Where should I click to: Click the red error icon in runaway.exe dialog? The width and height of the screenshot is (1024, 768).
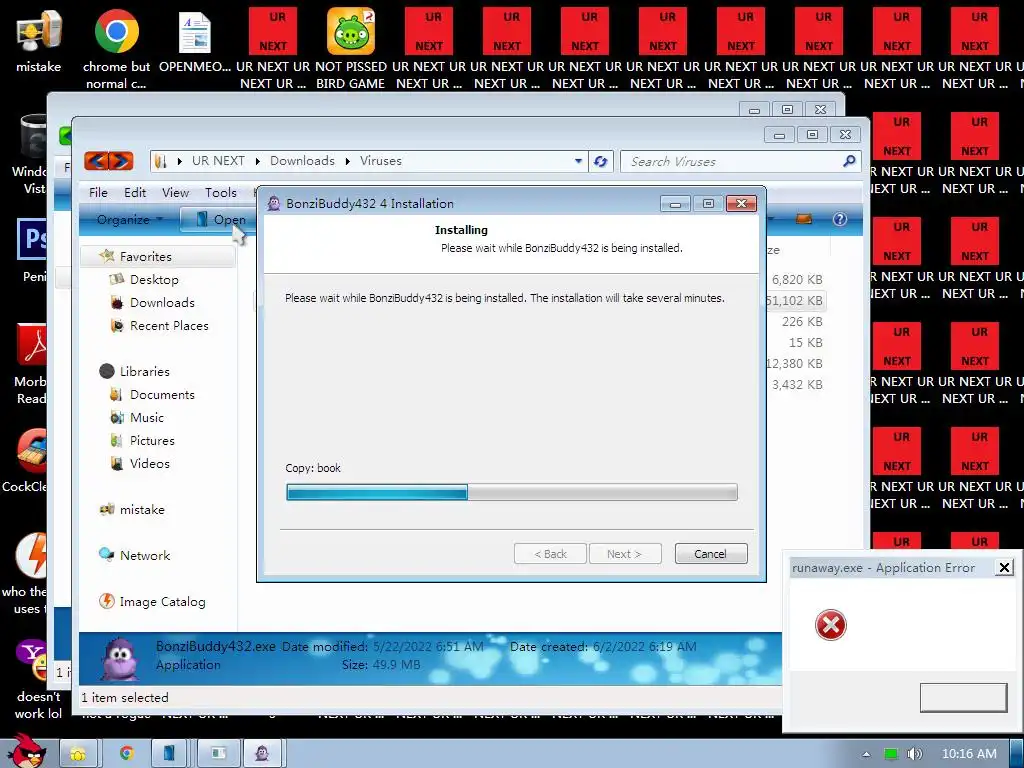point(831,625)
